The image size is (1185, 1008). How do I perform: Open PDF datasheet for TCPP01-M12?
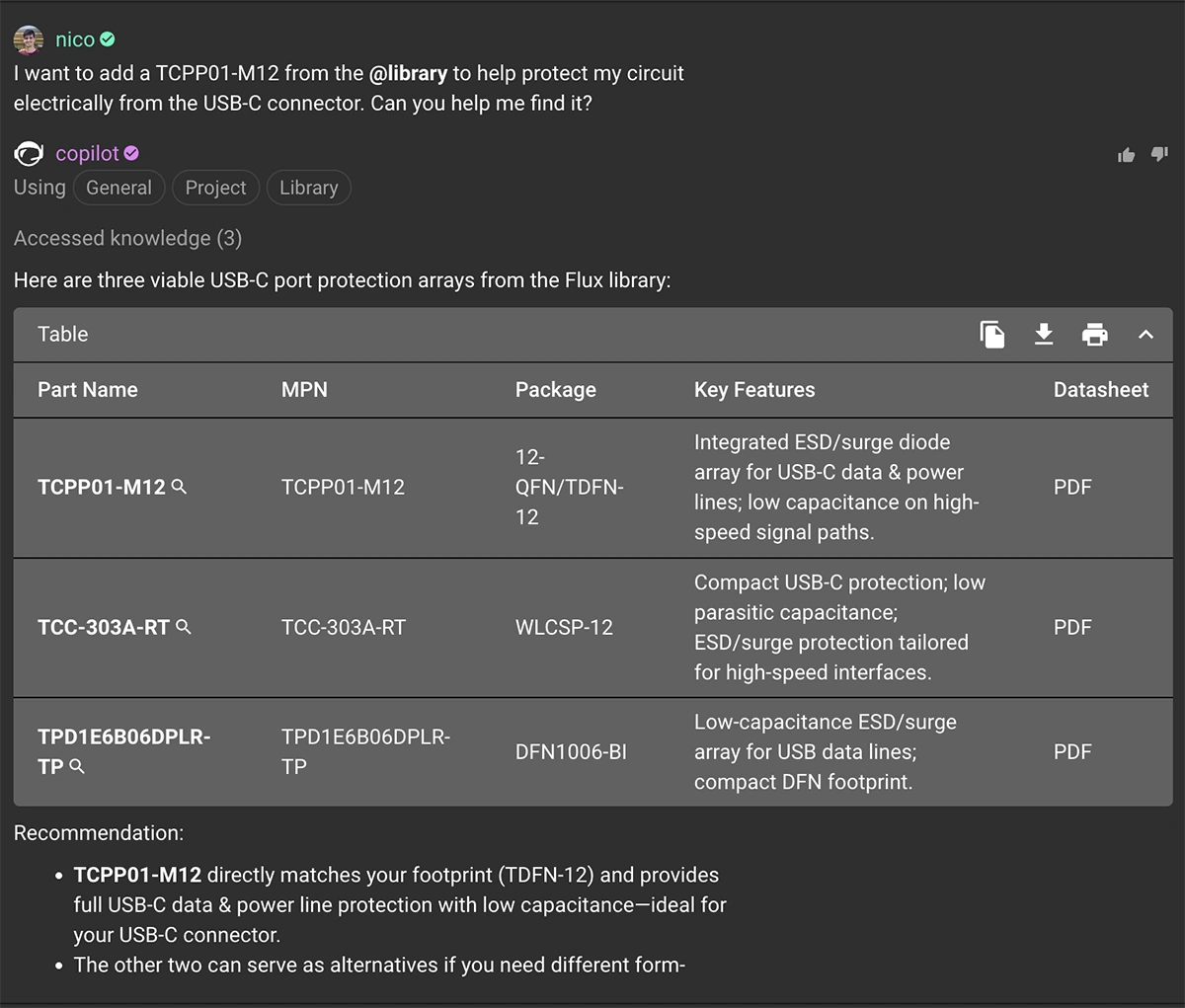[x=1072, y=487]
